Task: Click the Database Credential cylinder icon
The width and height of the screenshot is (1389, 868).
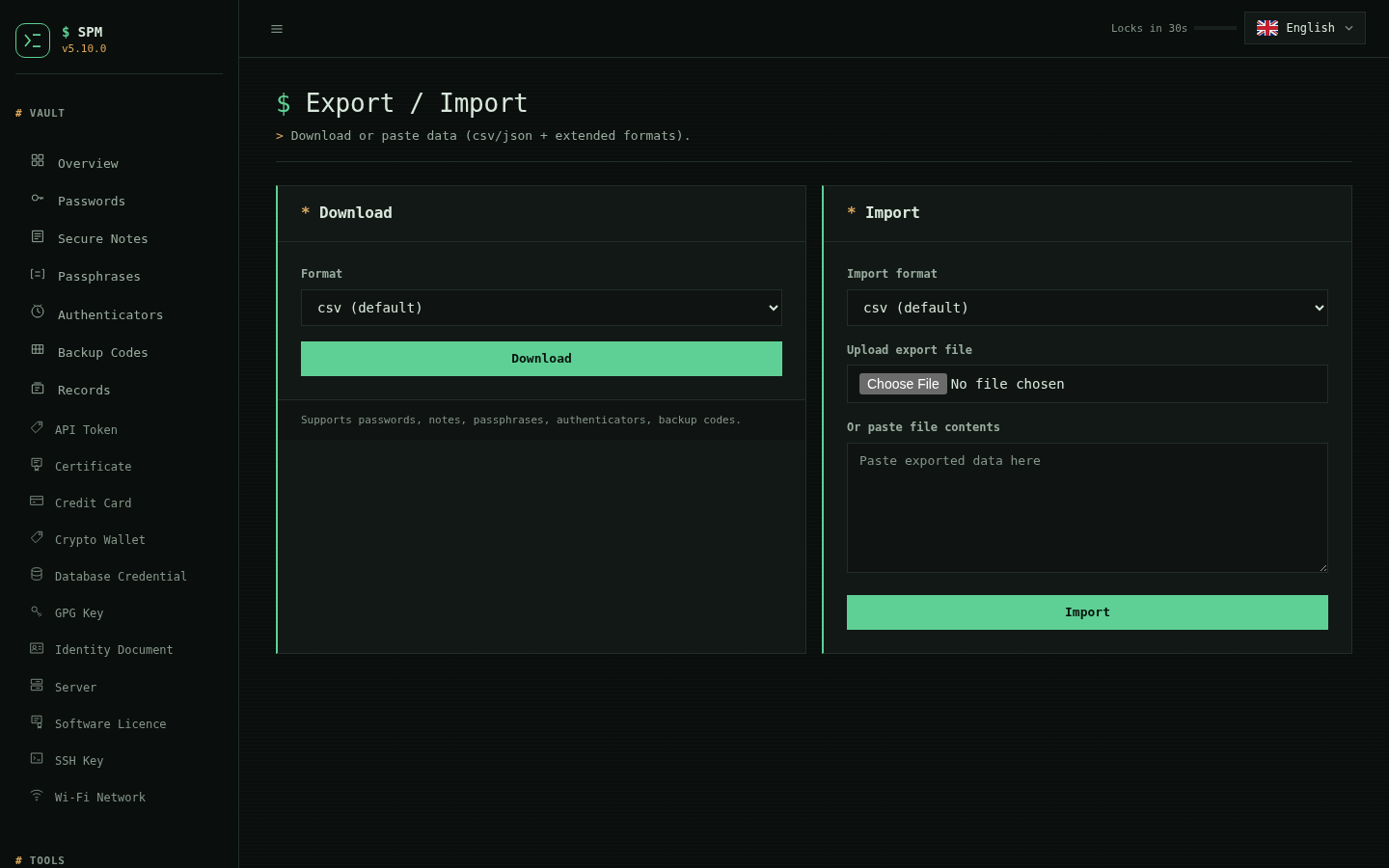Action: [x=37, y=574]
